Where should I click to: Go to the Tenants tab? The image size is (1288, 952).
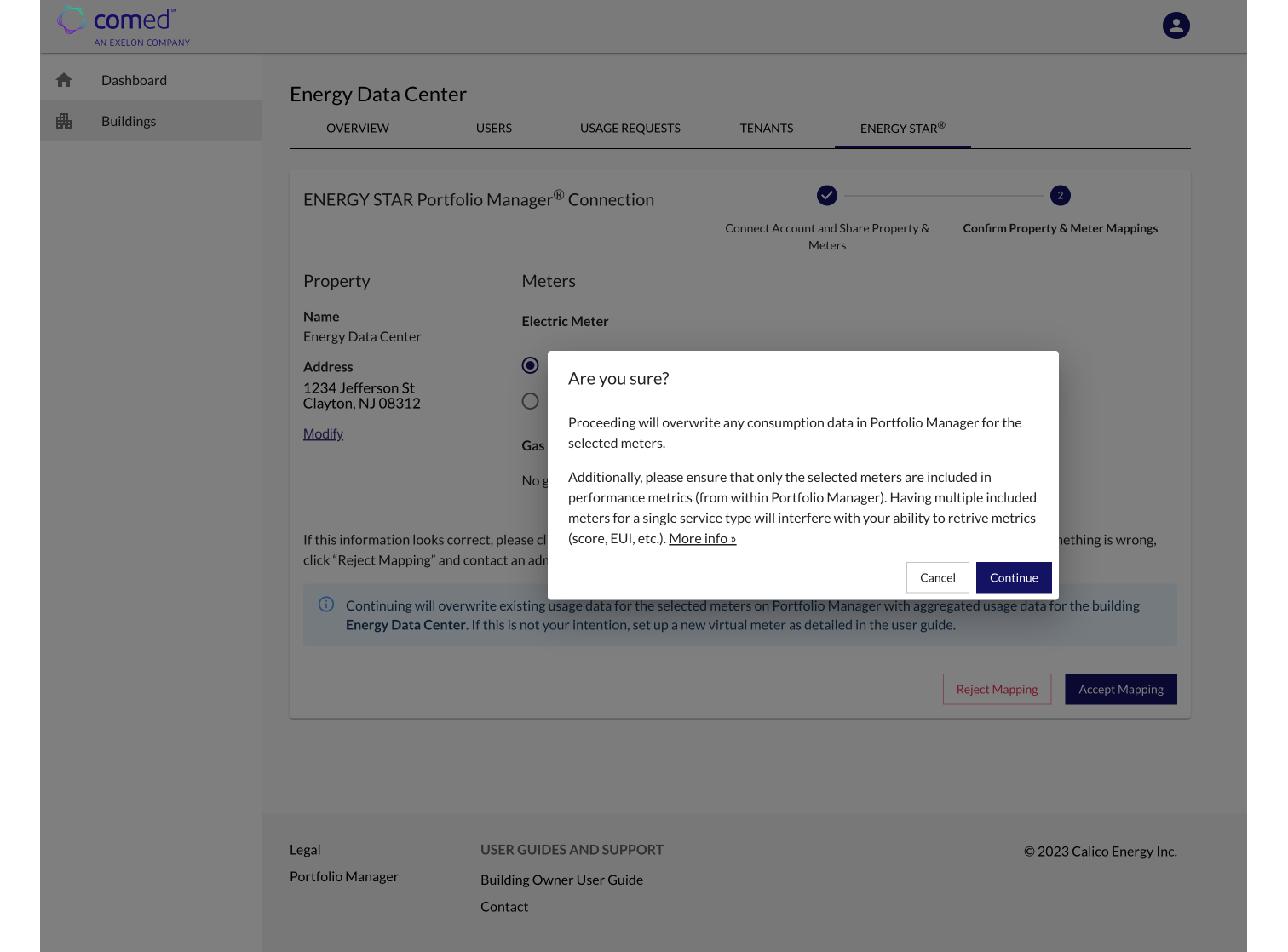tap(767, 129)
